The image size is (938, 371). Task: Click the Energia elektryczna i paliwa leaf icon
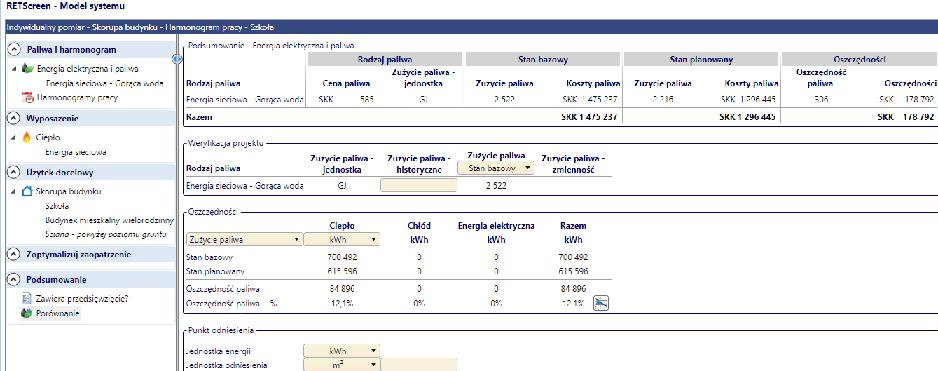coord(28,69)
